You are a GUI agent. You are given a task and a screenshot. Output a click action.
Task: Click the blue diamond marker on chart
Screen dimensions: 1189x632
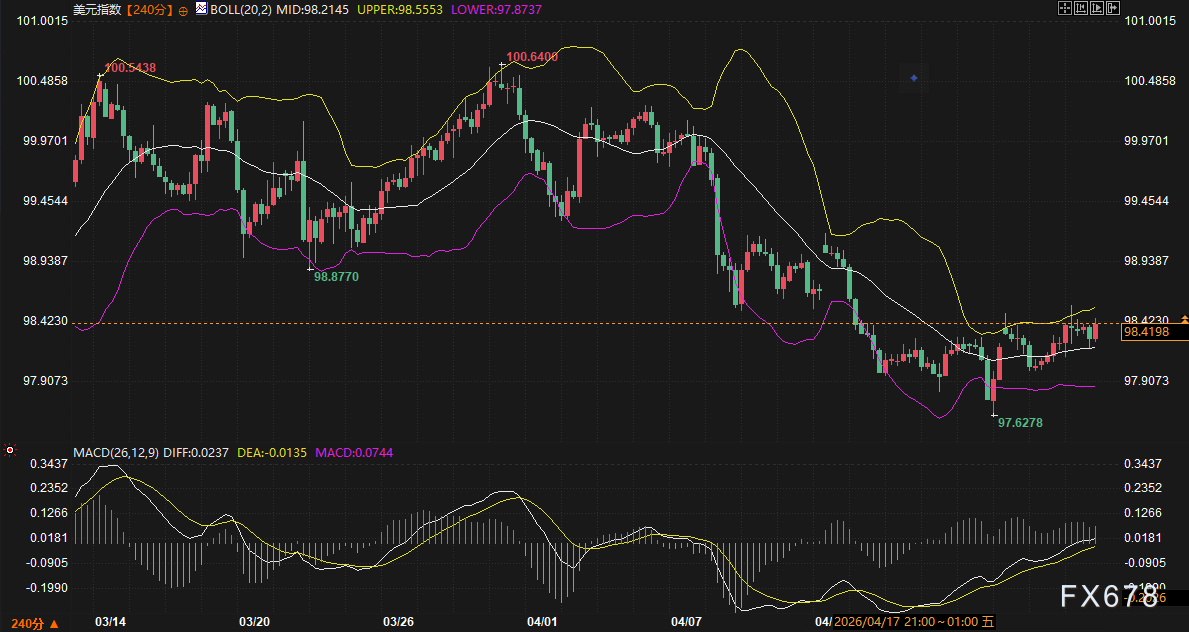pyautogui.click(x=913, y=78)
